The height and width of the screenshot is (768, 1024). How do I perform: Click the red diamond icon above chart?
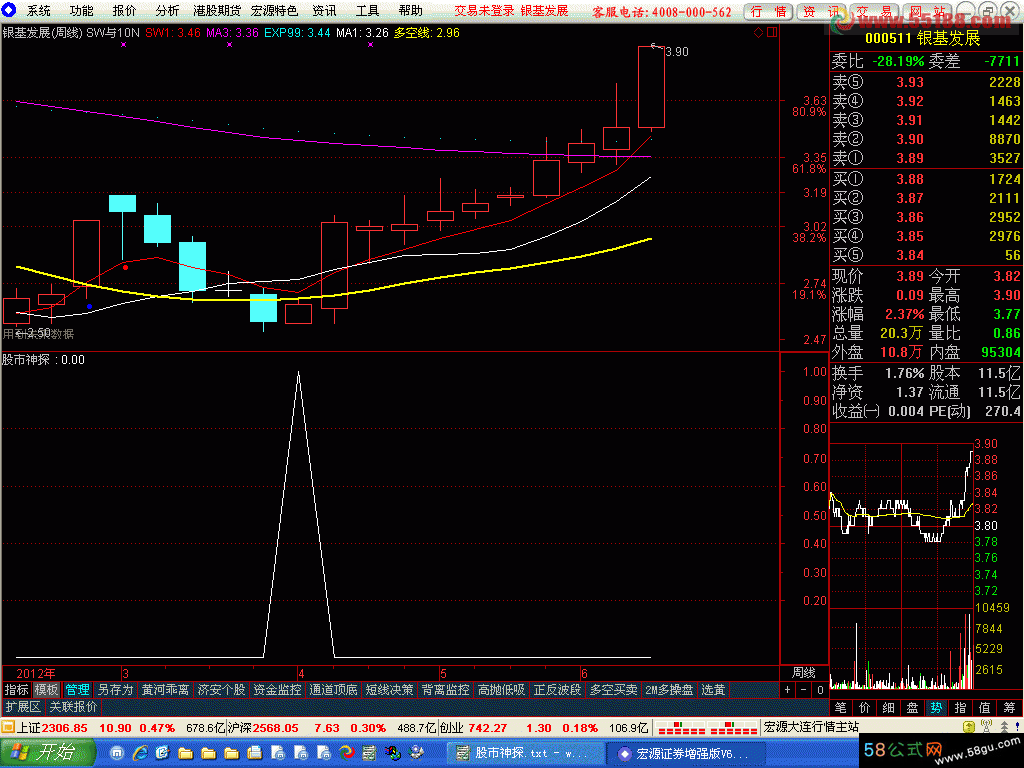[x=759, y=32]
